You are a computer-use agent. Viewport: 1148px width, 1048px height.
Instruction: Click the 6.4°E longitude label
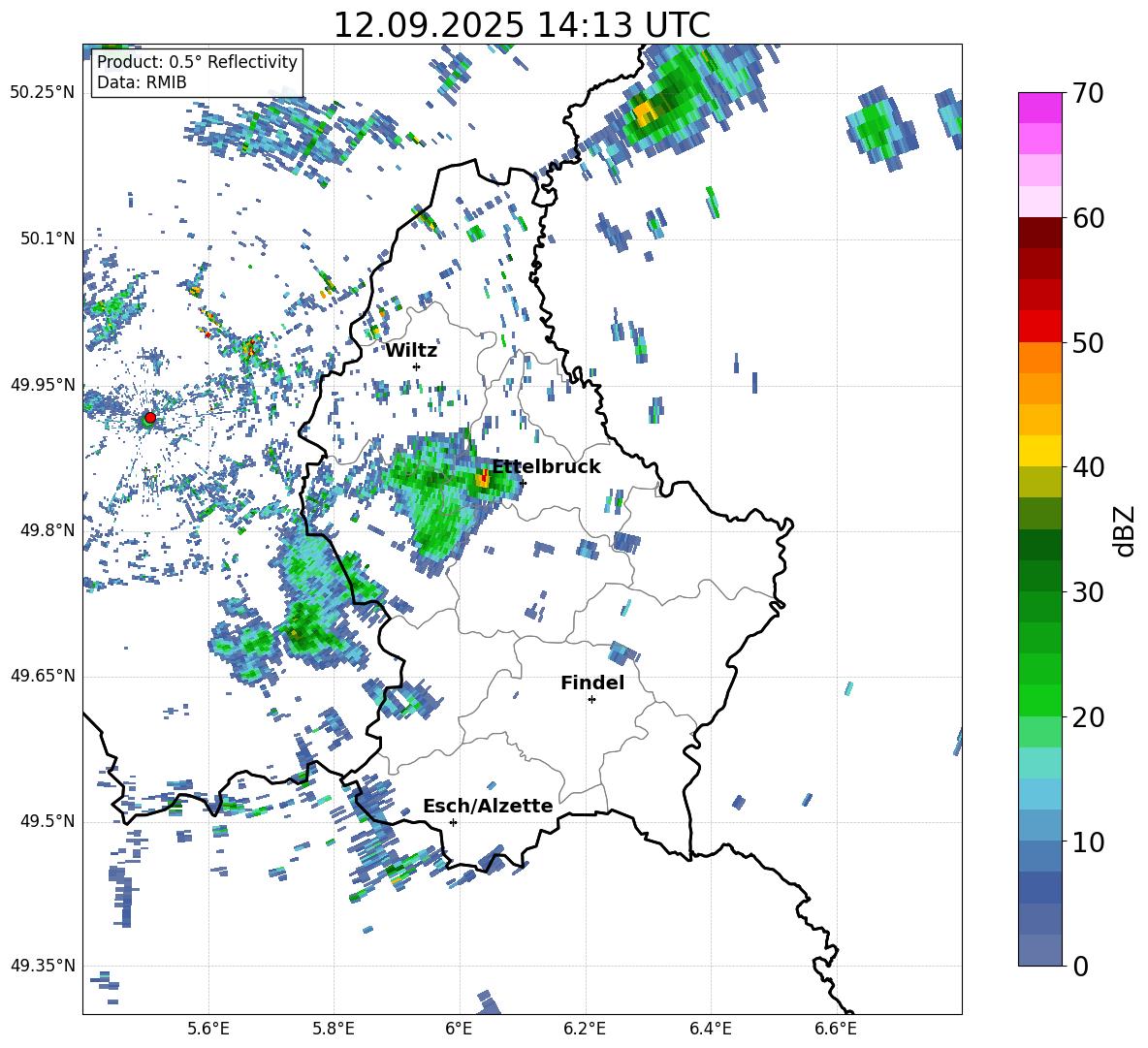710,1029
